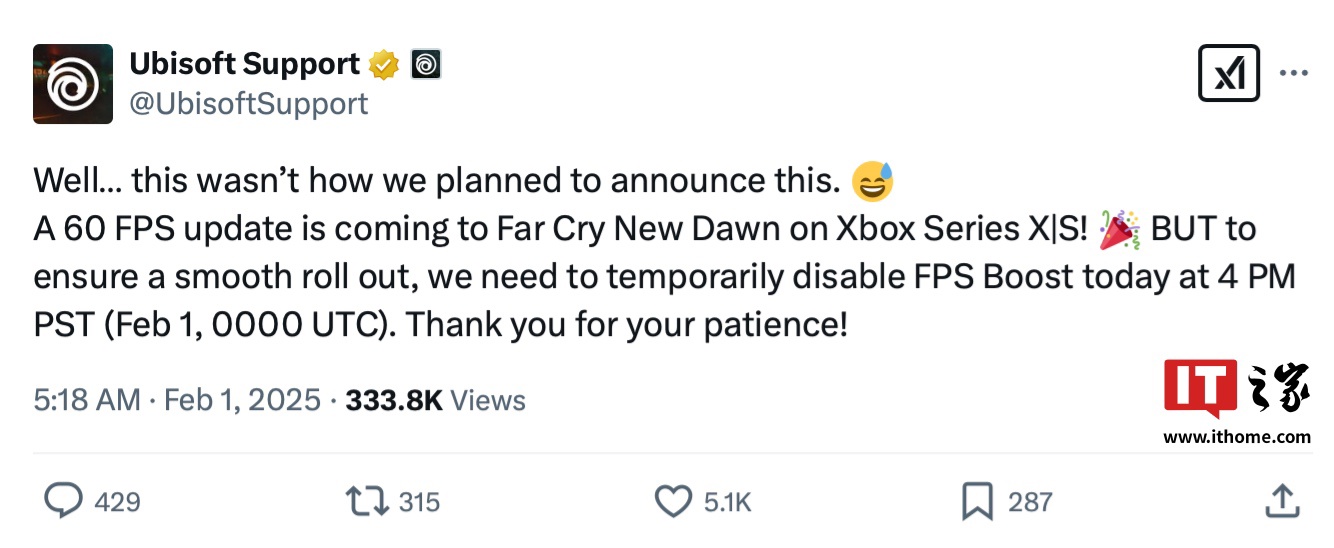Click the Ubisoft affiliation badge icon
Viewport: 1334px width, 548px height.
[426, 66]
